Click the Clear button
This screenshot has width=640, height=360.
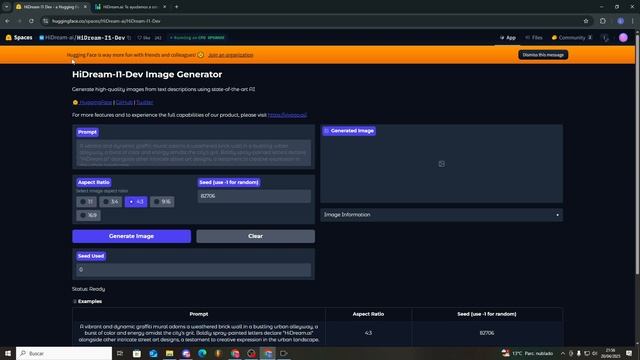[x=256, y=236]
